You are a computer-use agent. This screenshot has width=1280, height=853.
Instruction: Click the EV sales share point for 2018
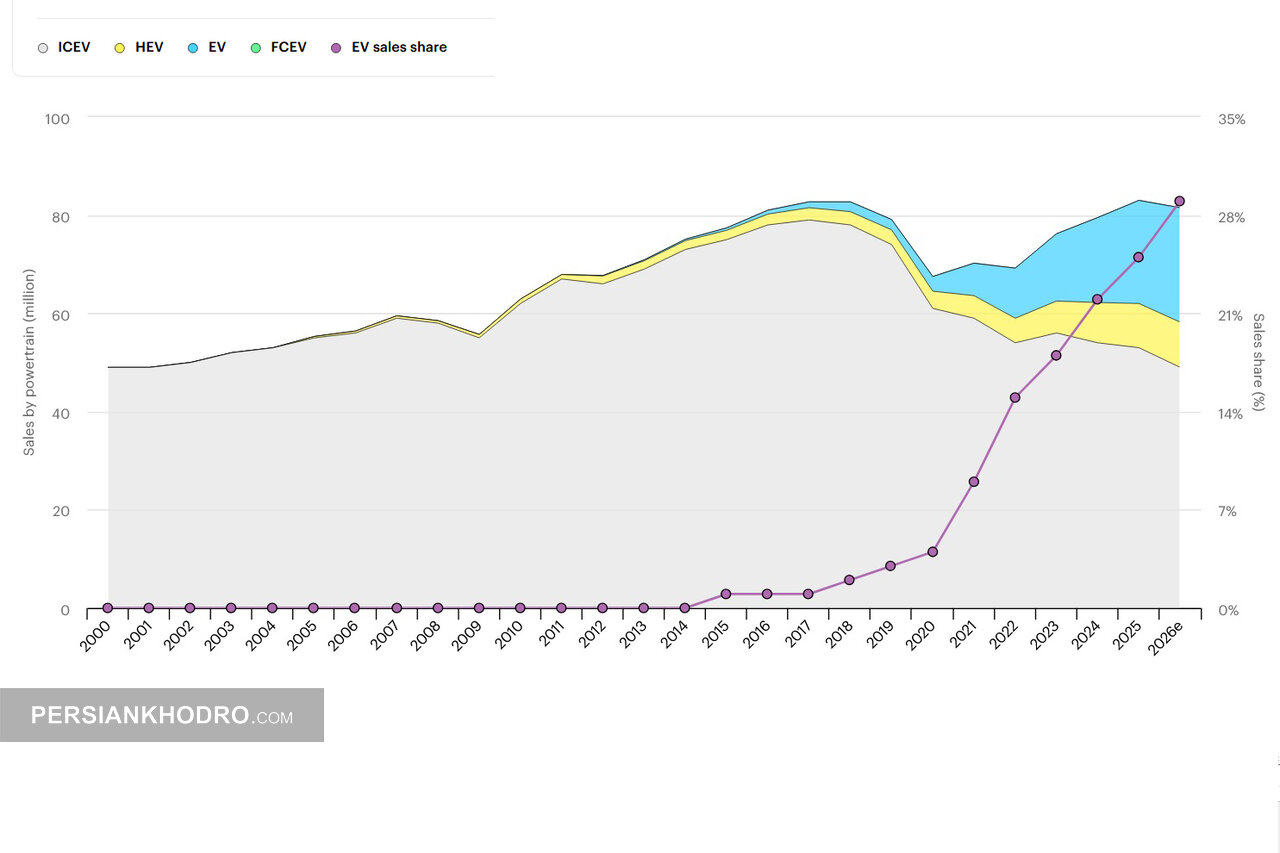849,580
